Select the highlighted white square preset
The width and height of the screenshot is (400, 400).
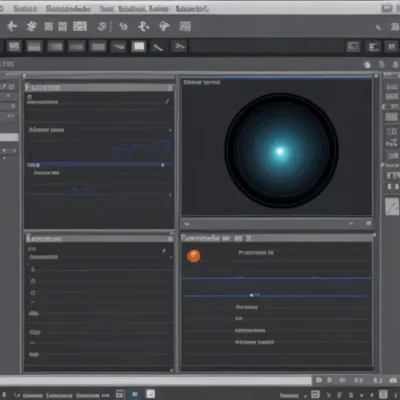pyautogui.click(x=139, y=46)
